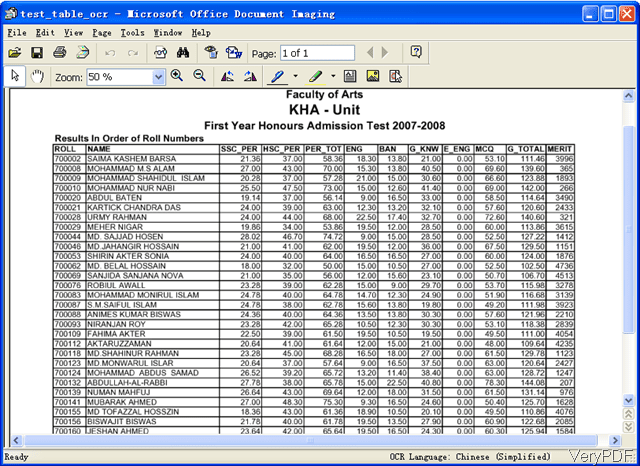Click the vertical scrollbar thumb
Screen dimensions: 640x466
[629, 229]
